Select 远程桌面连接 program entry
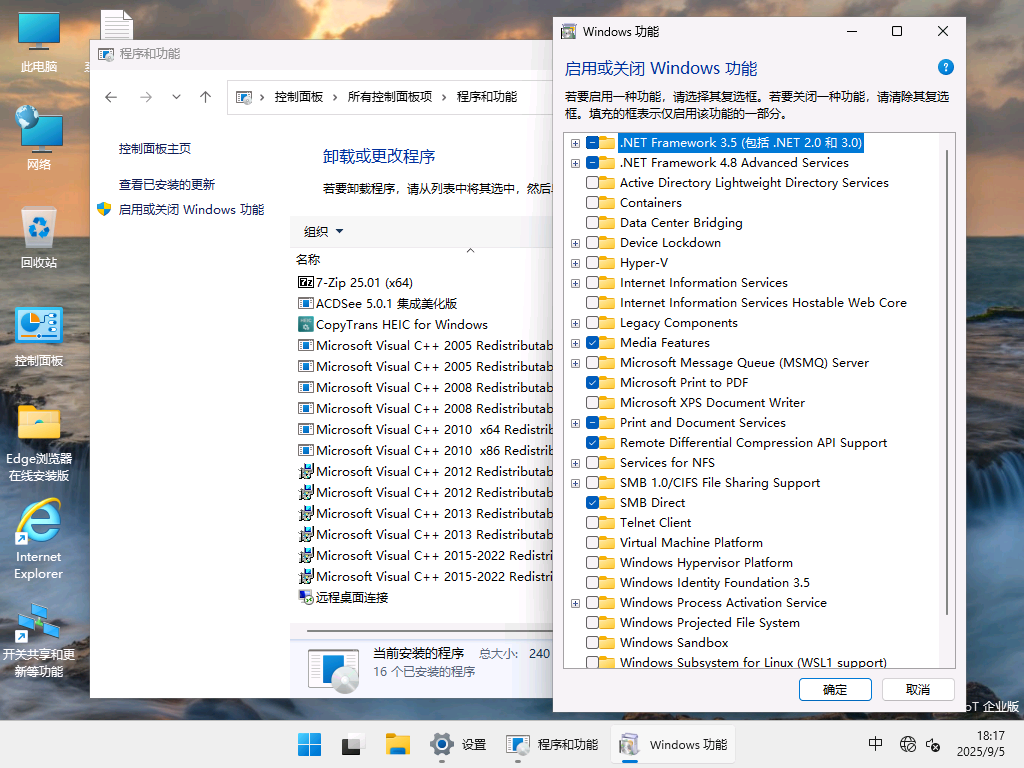Image resolution: width=1024 pixels, height=768 pixels. click(x=344, y=598)
